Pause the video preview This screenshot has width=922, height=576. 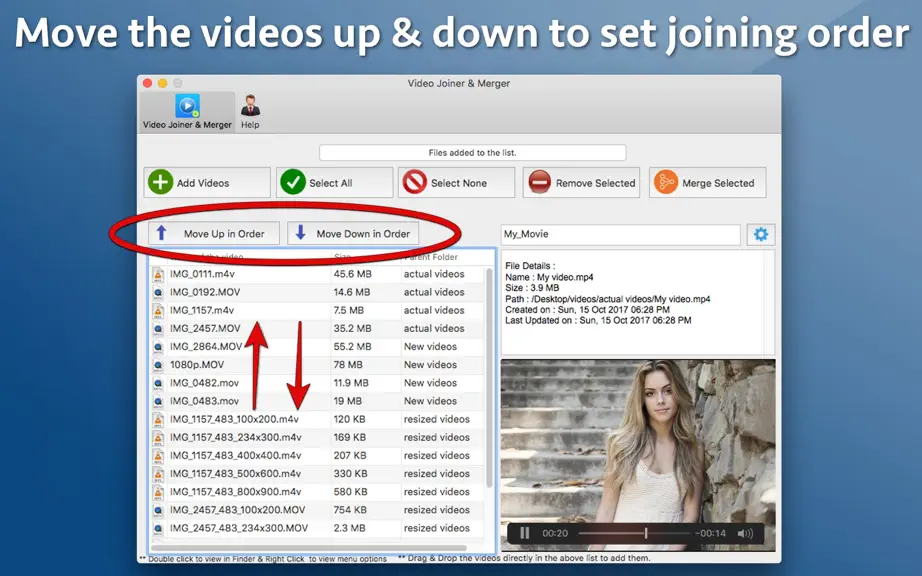(525, 533)
